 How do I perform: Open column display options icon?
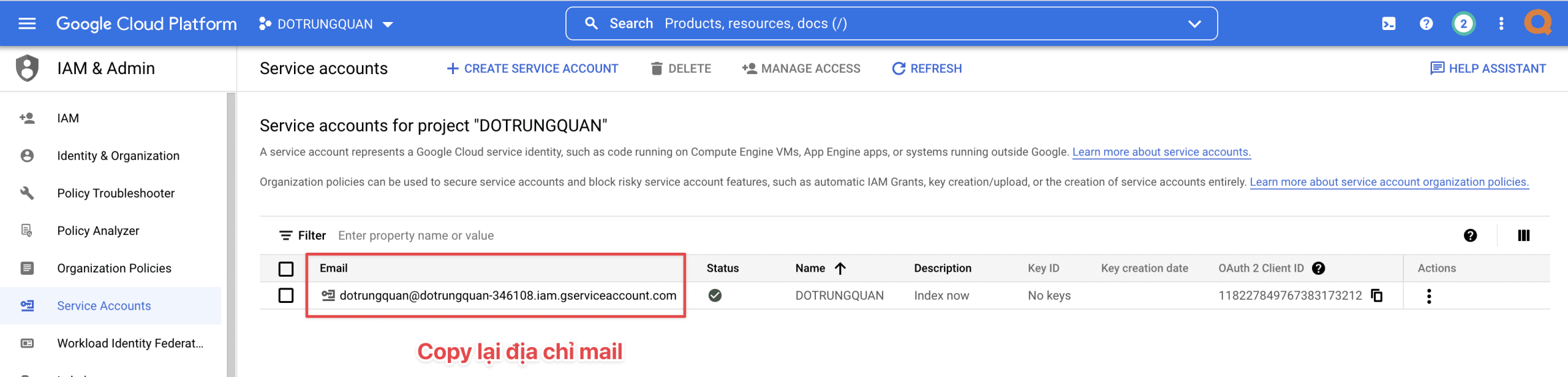[1524, 236]
